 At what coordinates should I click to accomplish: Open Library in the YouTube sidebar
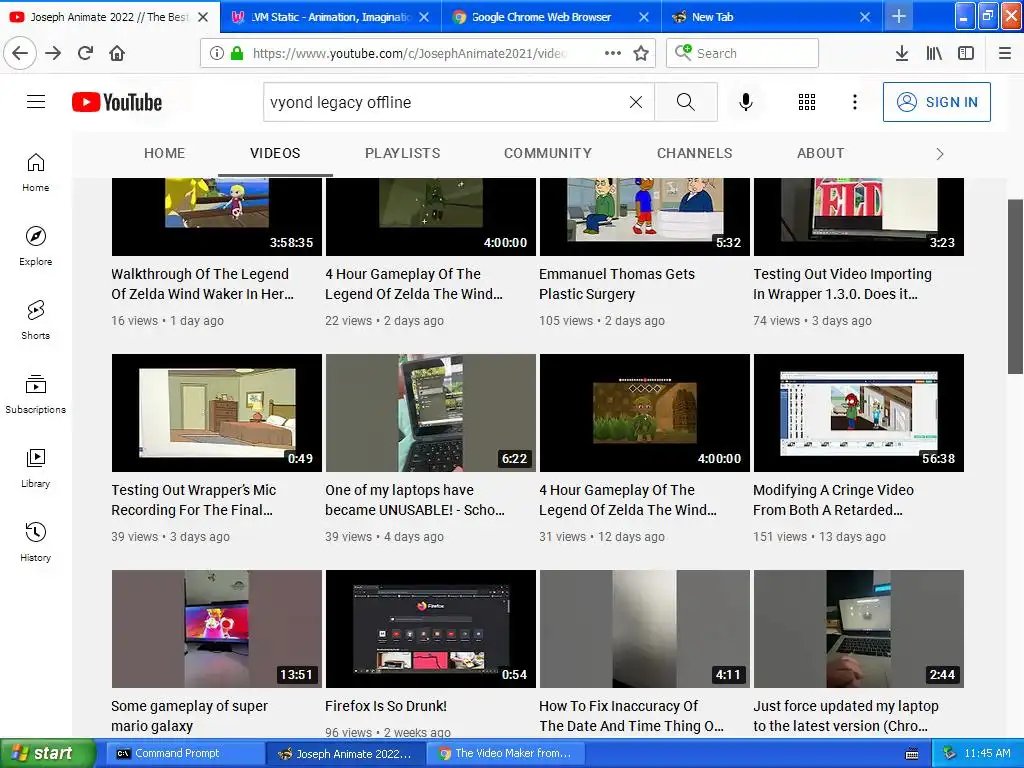click(x=36, y=468)
